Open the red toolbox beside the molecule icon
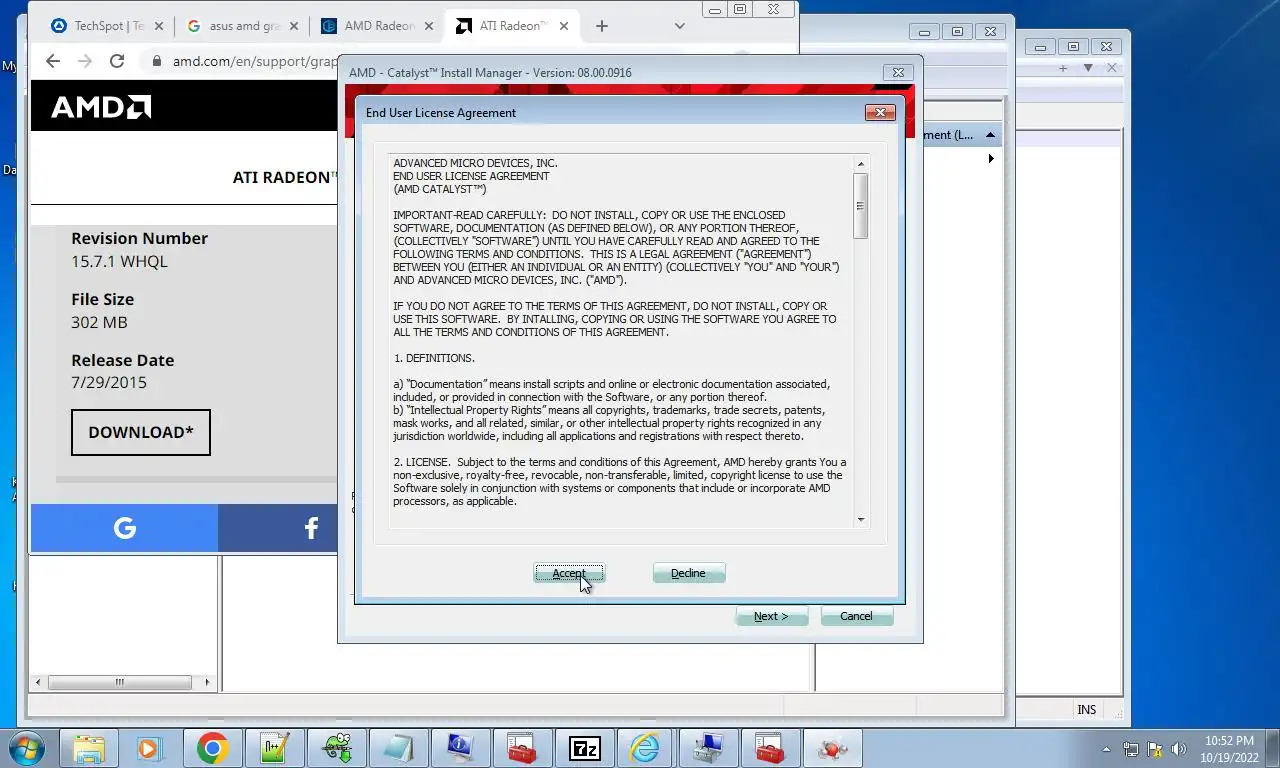1280x768 pixels. pos(769,748)
